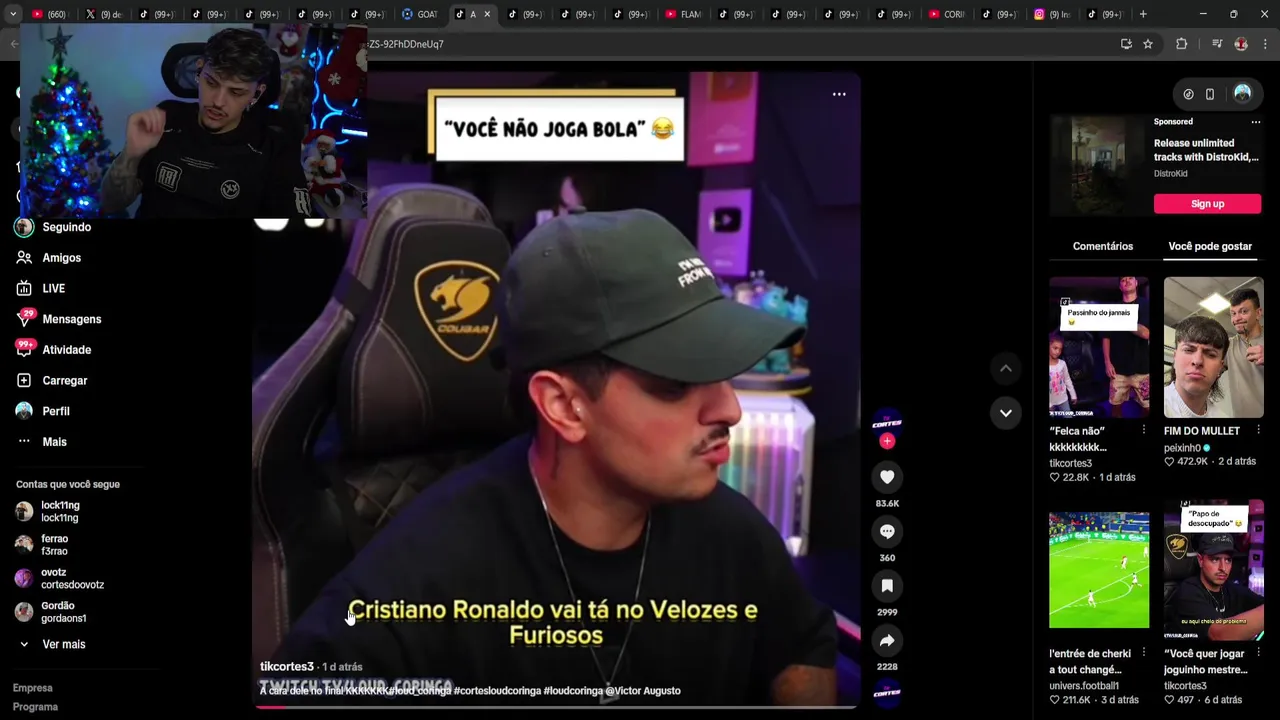Open the spinning sound disc icon
This screenshot has height=720, width=1280.
(887, 692)
